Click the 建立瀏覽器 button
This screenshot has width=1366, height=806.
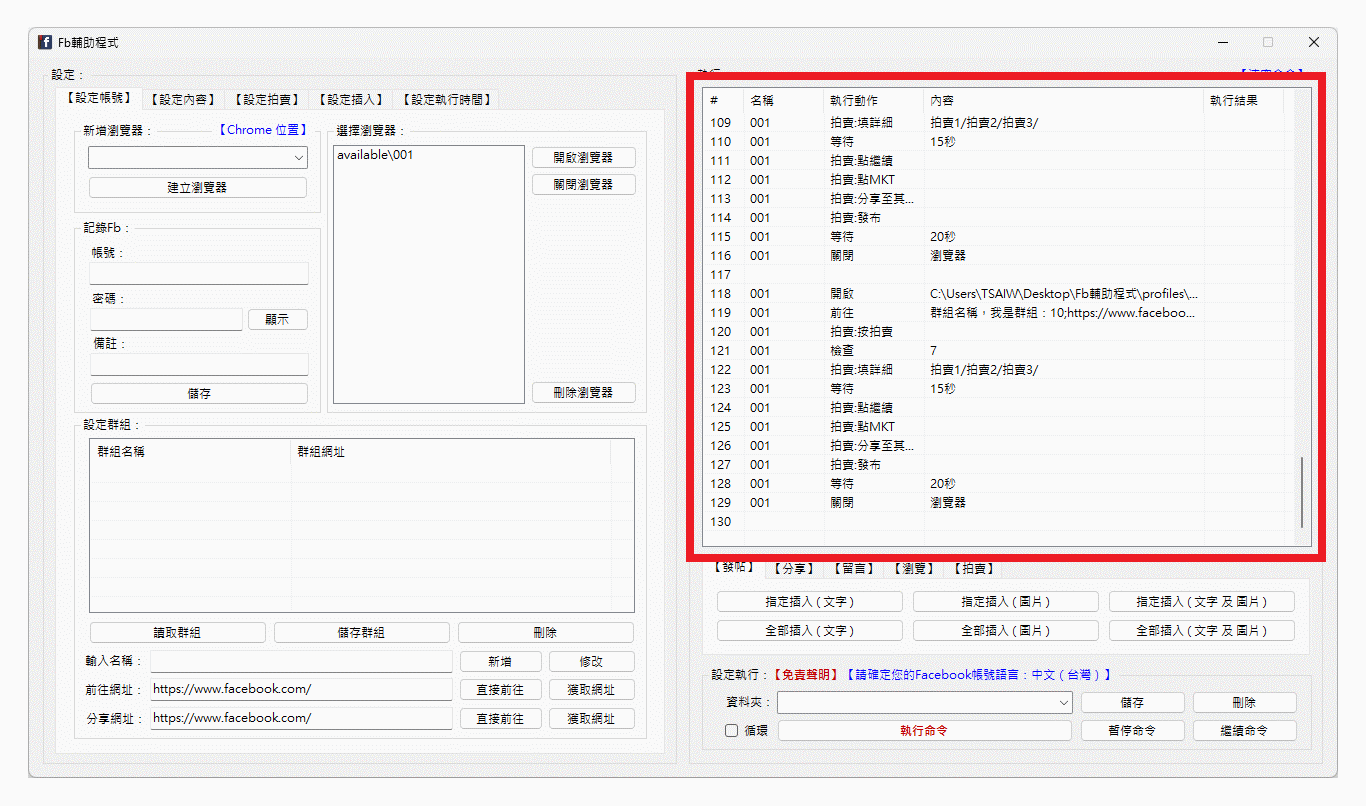click(x=198, y=187)
